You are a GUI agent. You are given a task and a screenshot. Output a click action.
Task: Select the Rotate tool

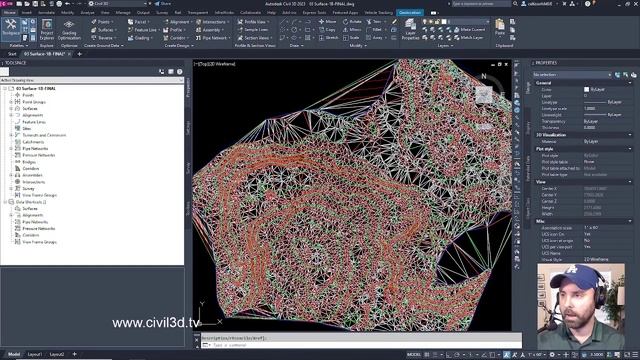click(x=352, y=22)
